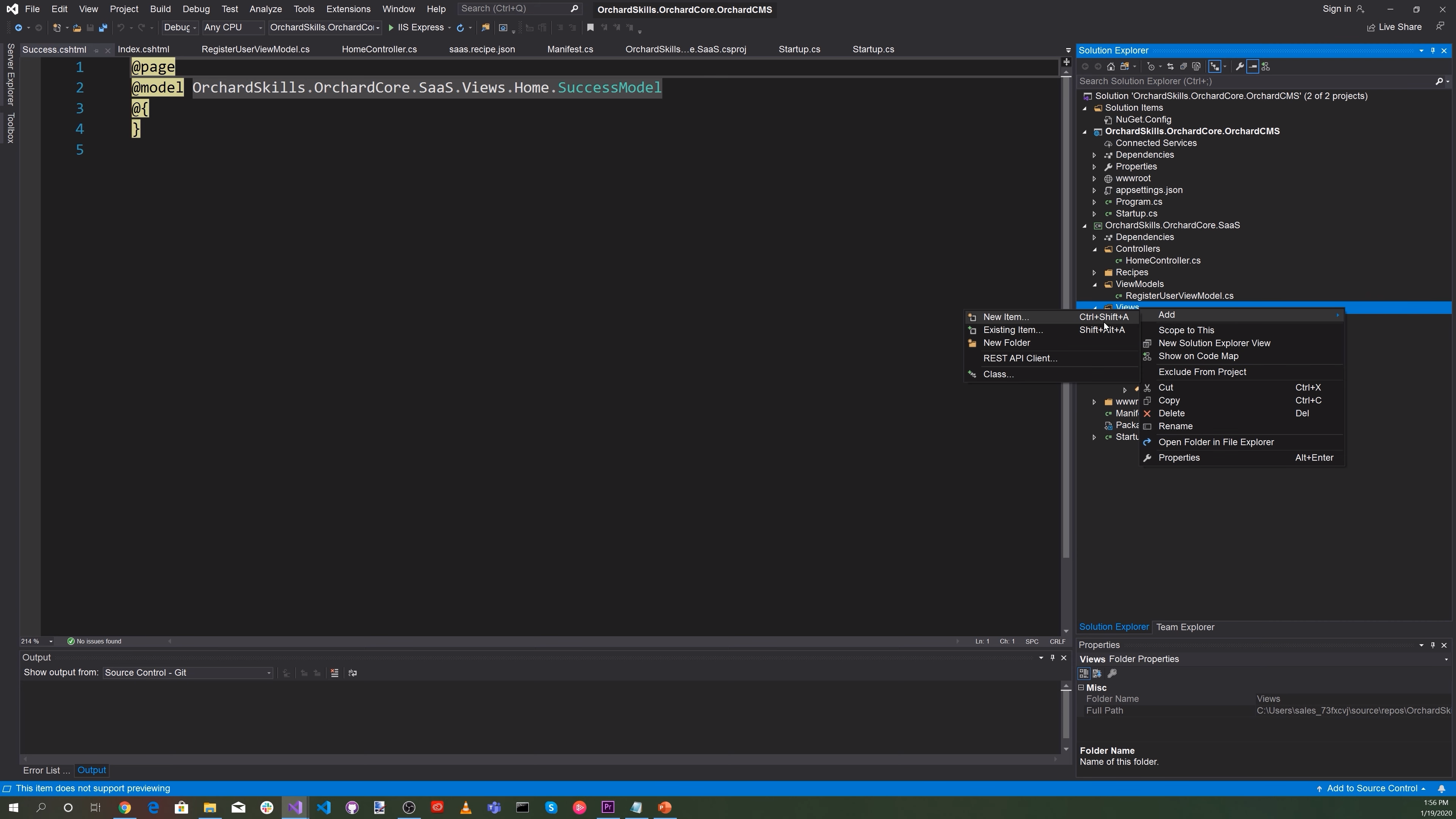Click Pending Changes Filter clock icon
Viewport: 1456px width, 819px height.
pyautogui.click(x=1151, y=67)
